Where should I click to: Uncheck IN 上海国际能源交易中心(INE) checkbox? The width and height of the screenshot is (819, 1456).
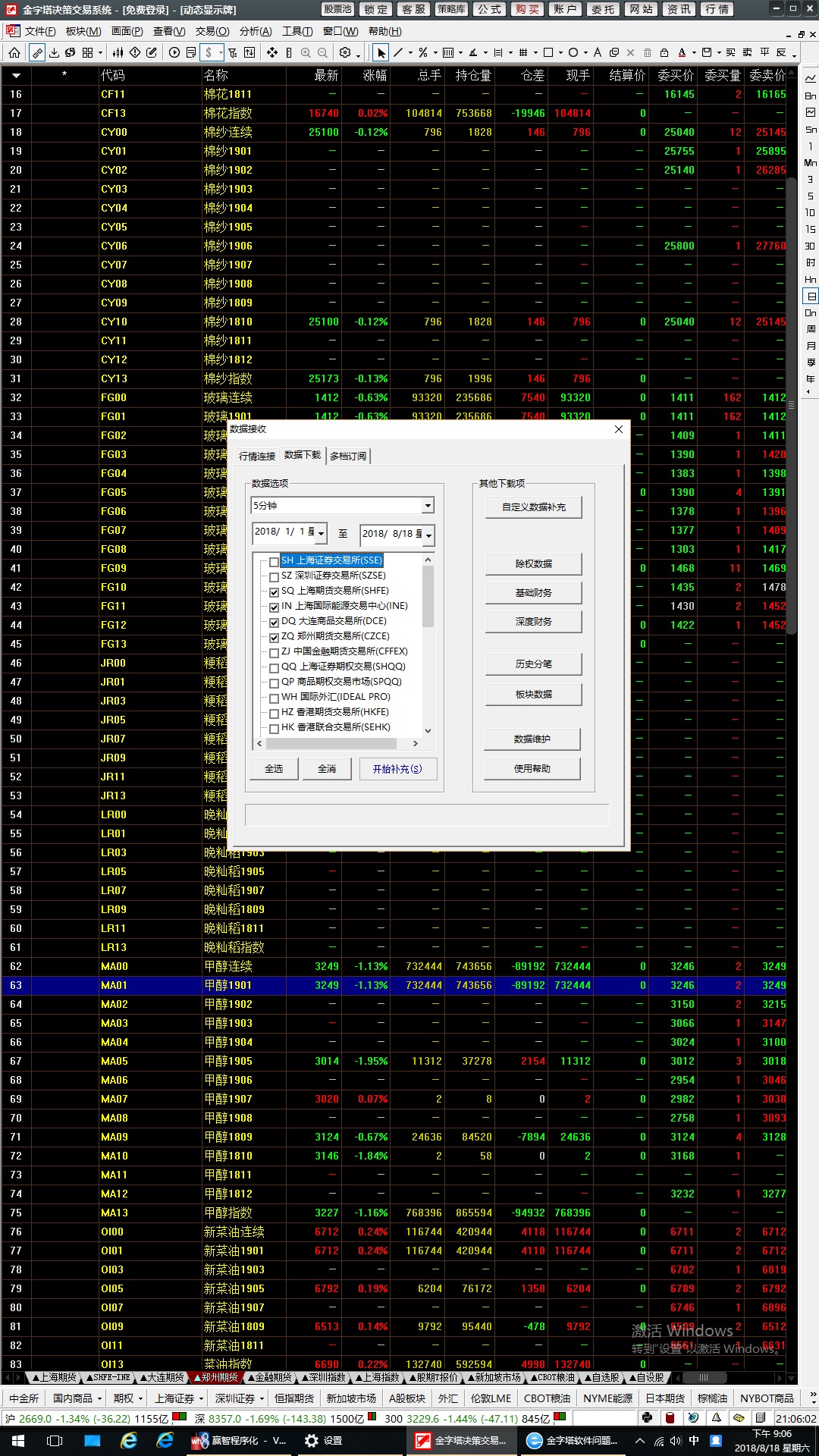275,607
